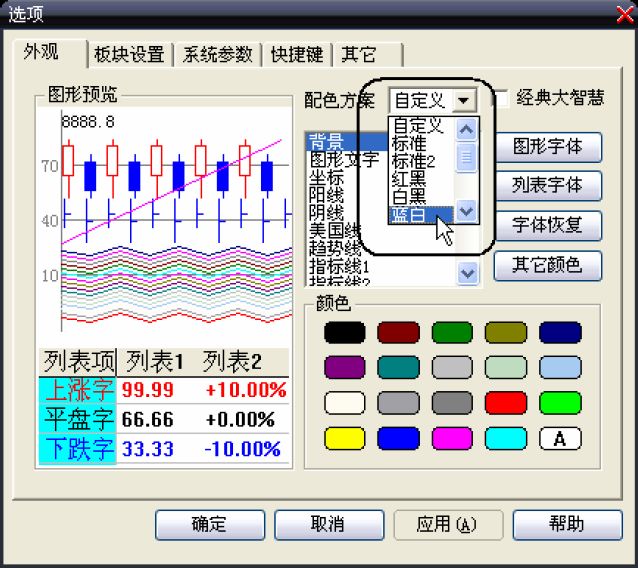Viewport: 638px width, 568px height.
Task: Click the 字体恢复 button
Action: coord(548,225)
